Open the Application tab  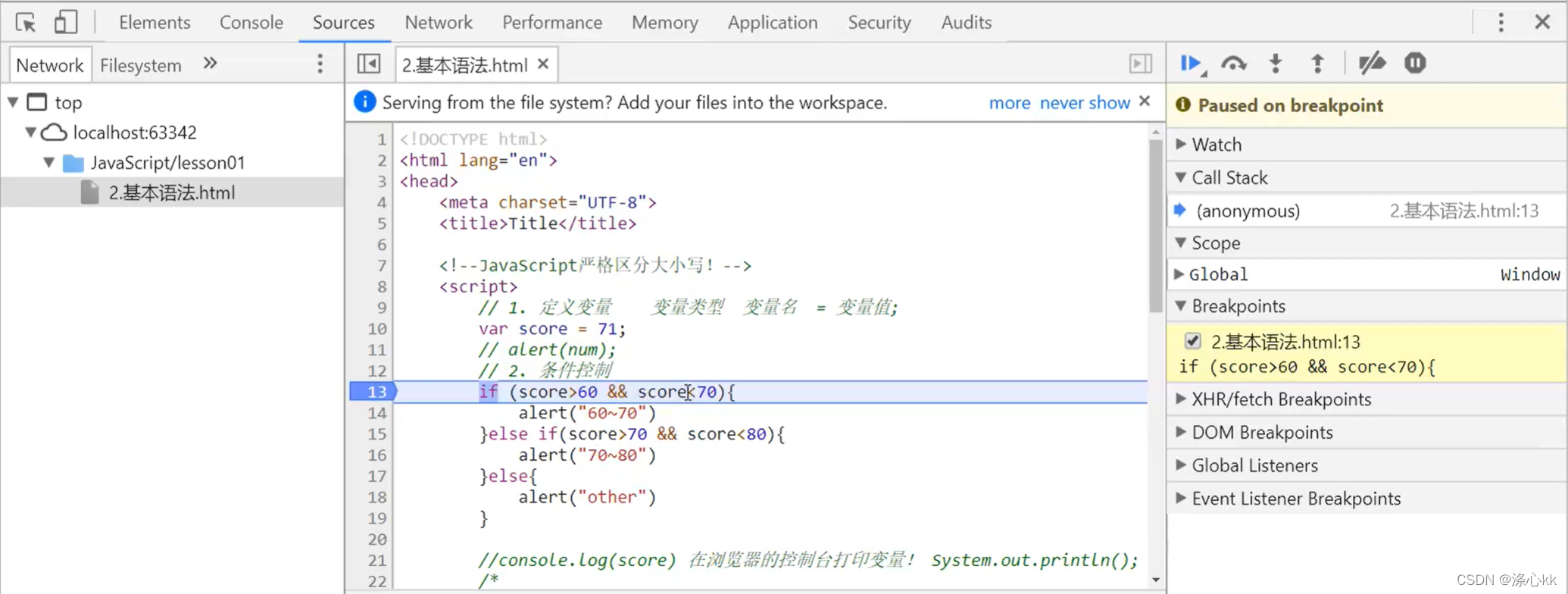point(773,22)
